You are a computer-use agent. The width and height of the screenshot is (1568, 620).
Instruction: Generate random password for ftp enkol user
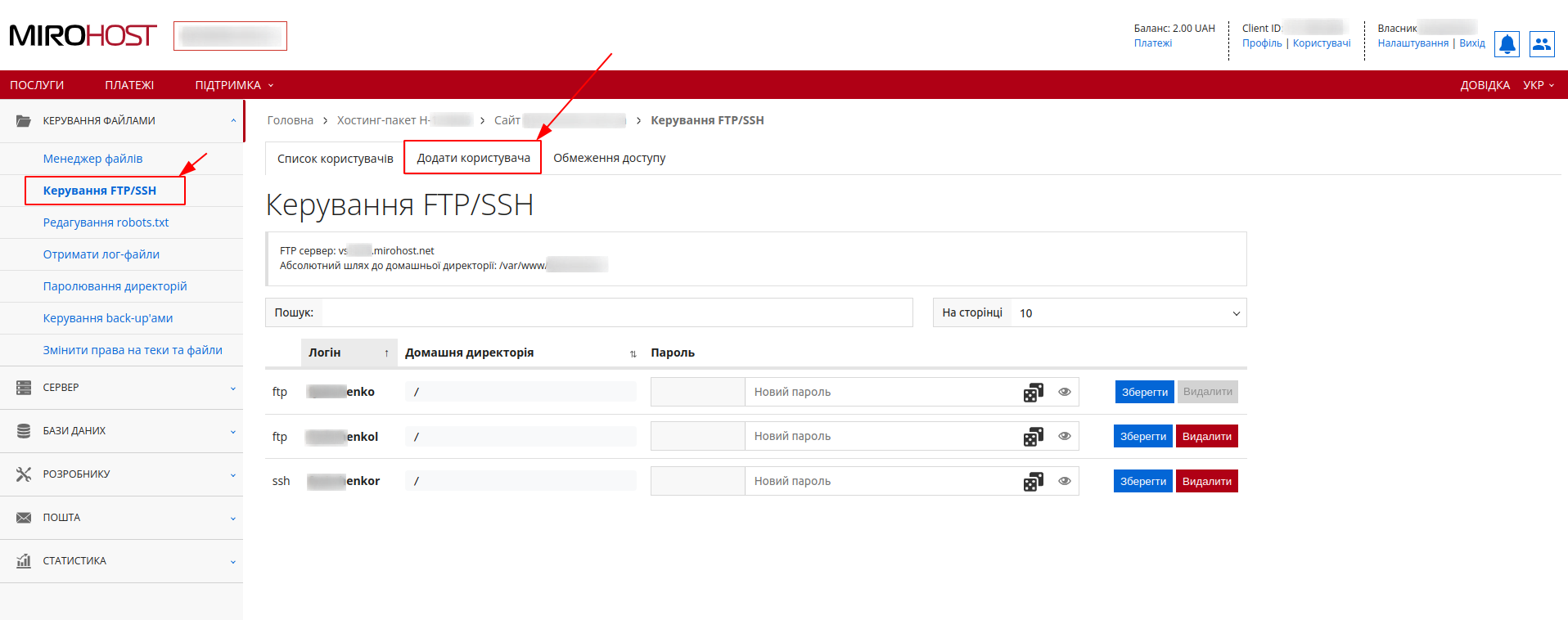[x=1034, y=437]
